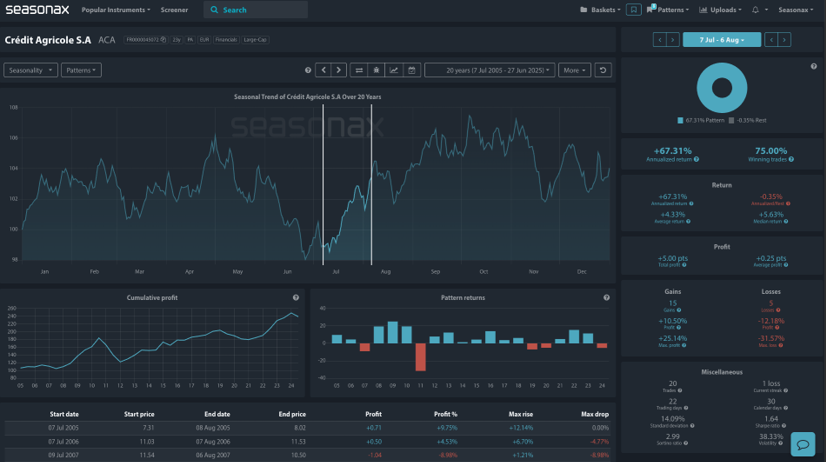Click info icon next to Sharpe ratio
The height and width of the screenshot is (462, 827).
point(784,426)
